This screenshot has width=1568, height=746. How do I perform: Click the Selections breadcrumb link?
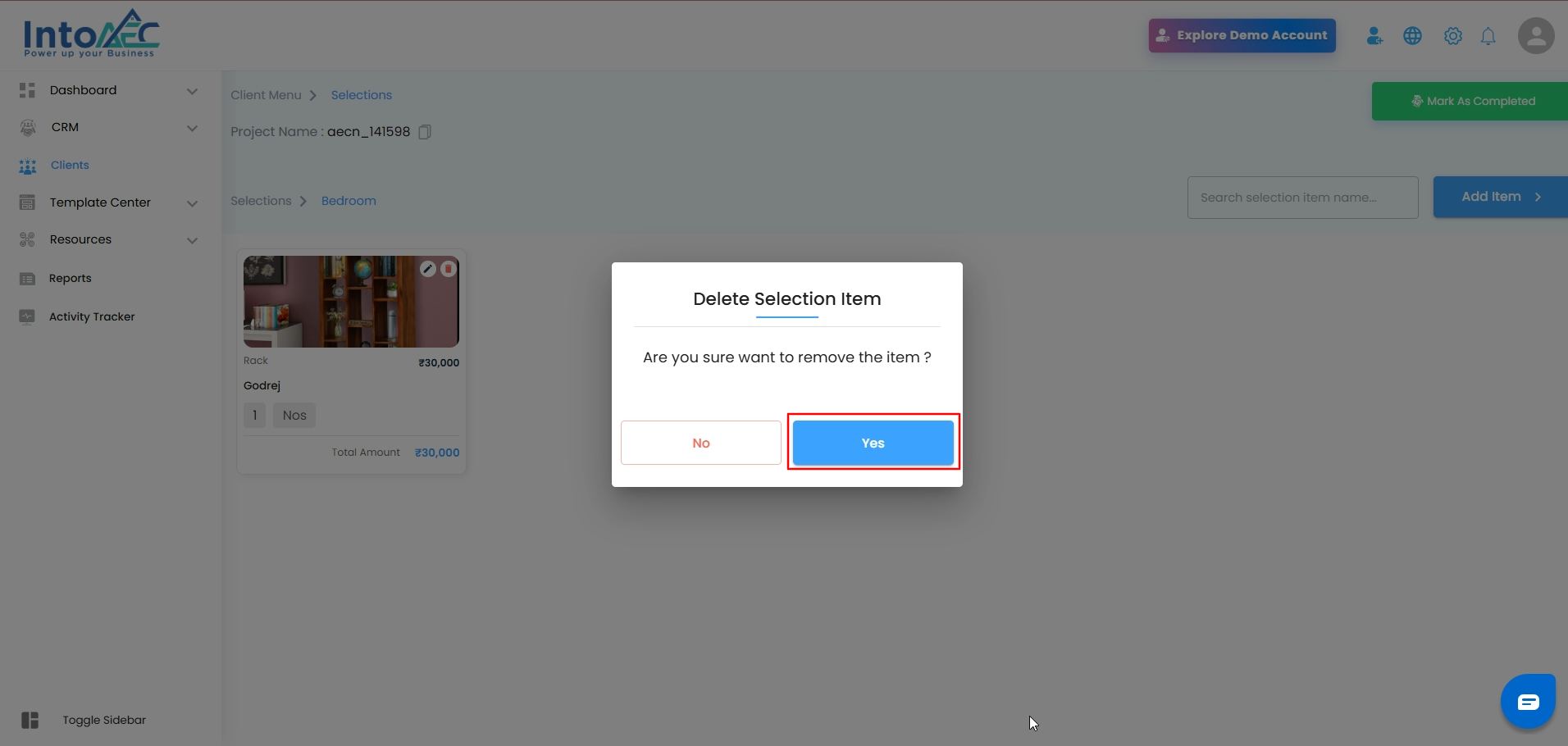pyautogui.click(x=361, y=95)
